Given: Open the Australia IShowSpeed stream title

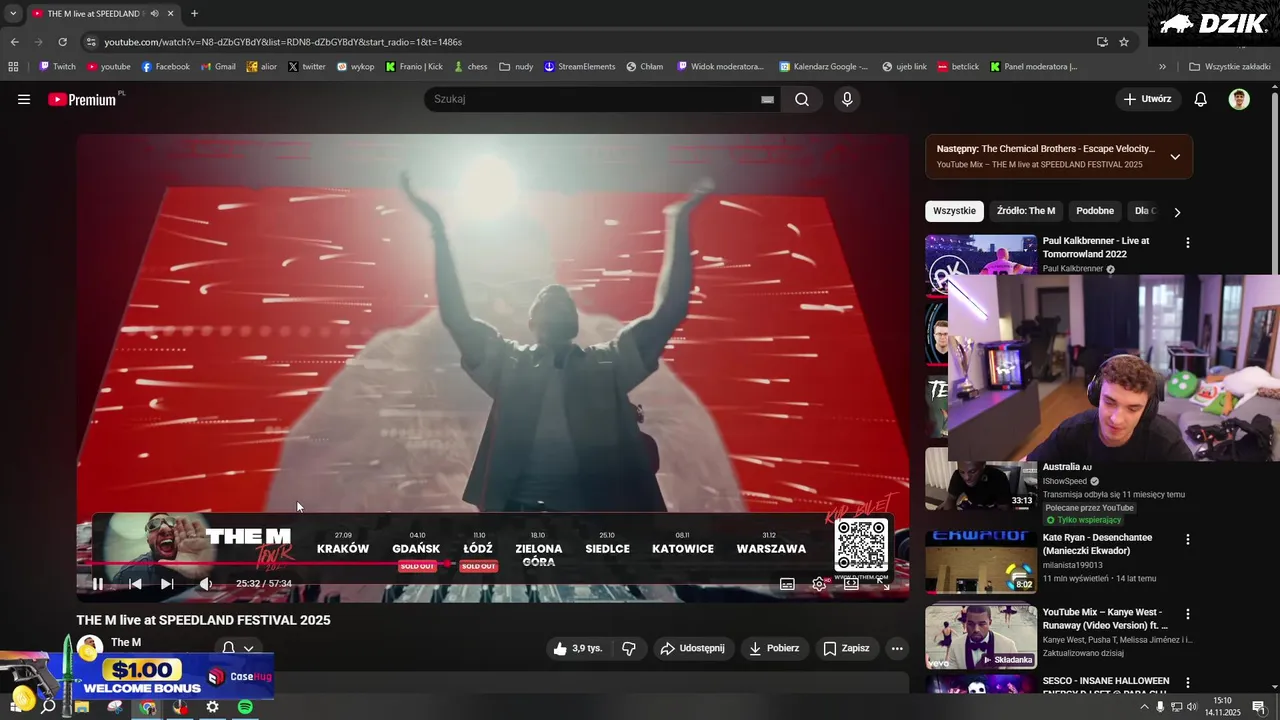Looking at the screenshot, I should [1067, 467].
